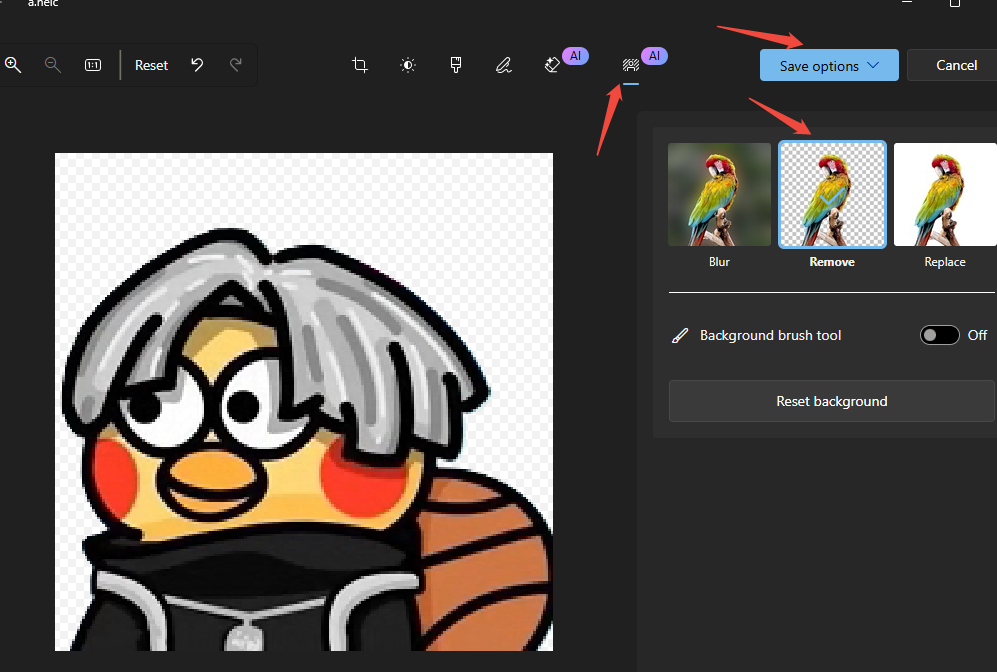Open the AI generative erase tool

click(x=553, y=65)
